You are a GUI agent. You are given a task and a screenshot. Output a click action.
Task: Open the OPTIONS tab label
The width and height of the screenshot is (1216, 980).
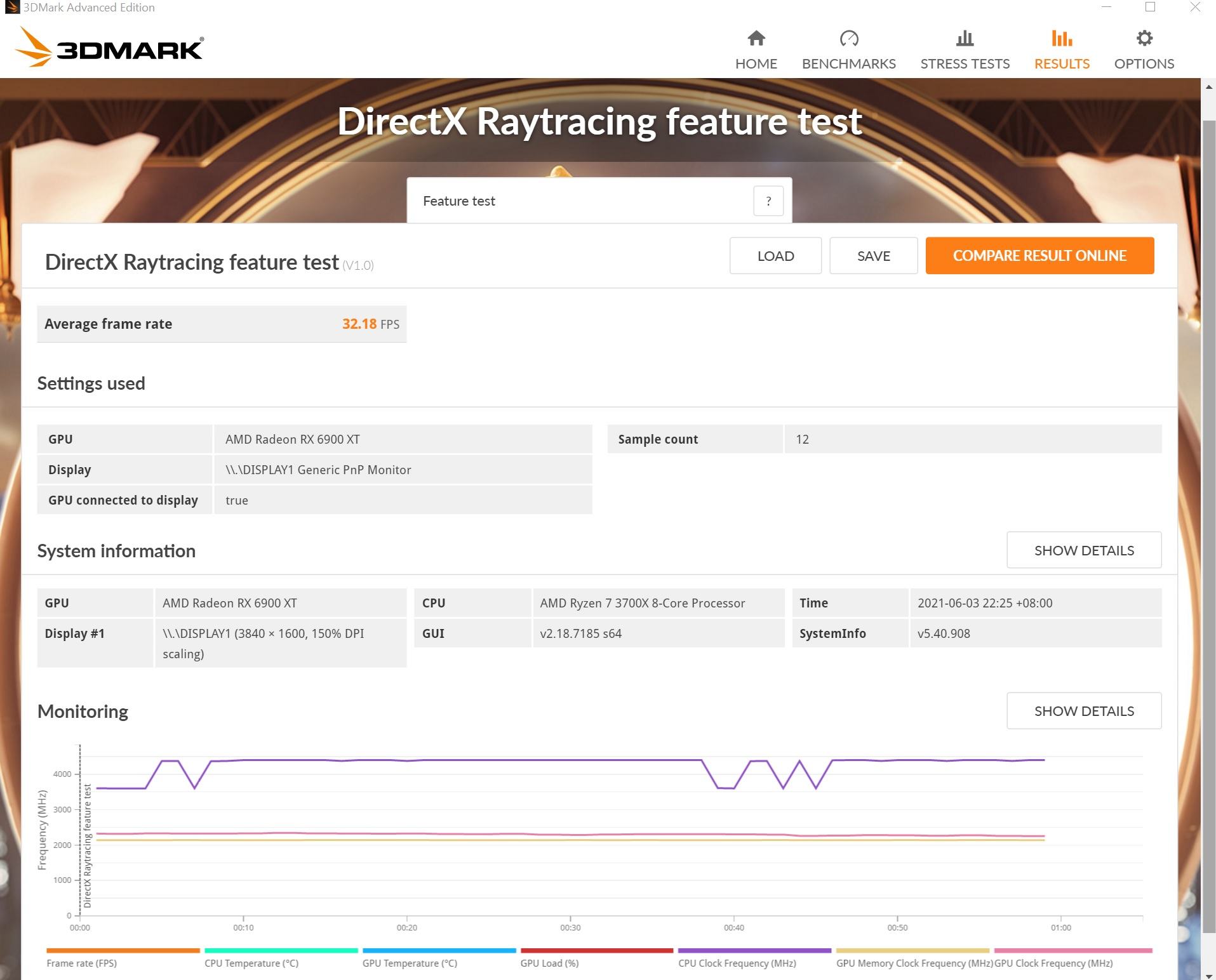pyautogui.click(x=1144, y=63)
